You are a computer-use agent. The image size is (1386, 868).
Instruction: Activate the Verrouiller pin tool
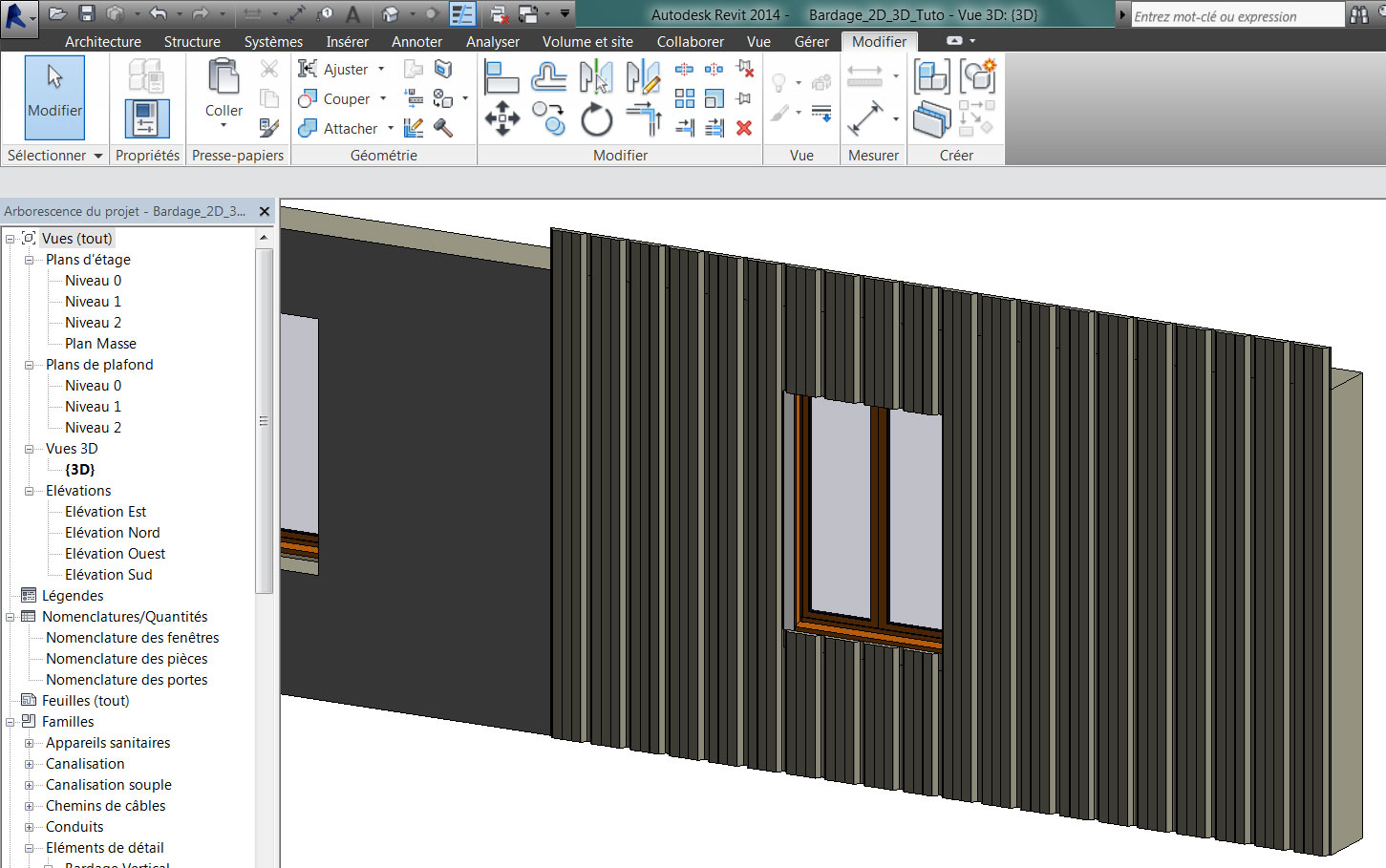742,98
